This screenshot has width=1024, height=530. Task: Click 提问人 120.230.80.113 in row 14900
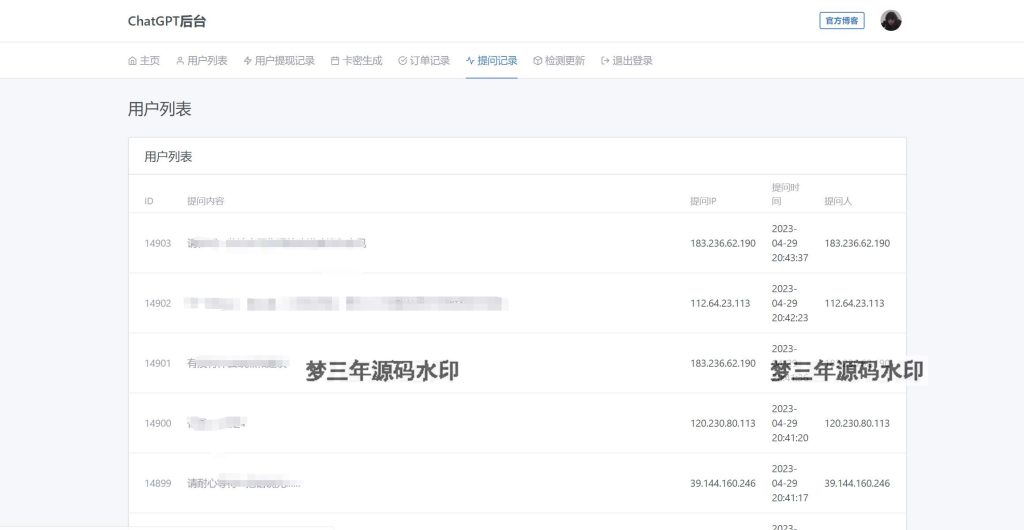857,424
